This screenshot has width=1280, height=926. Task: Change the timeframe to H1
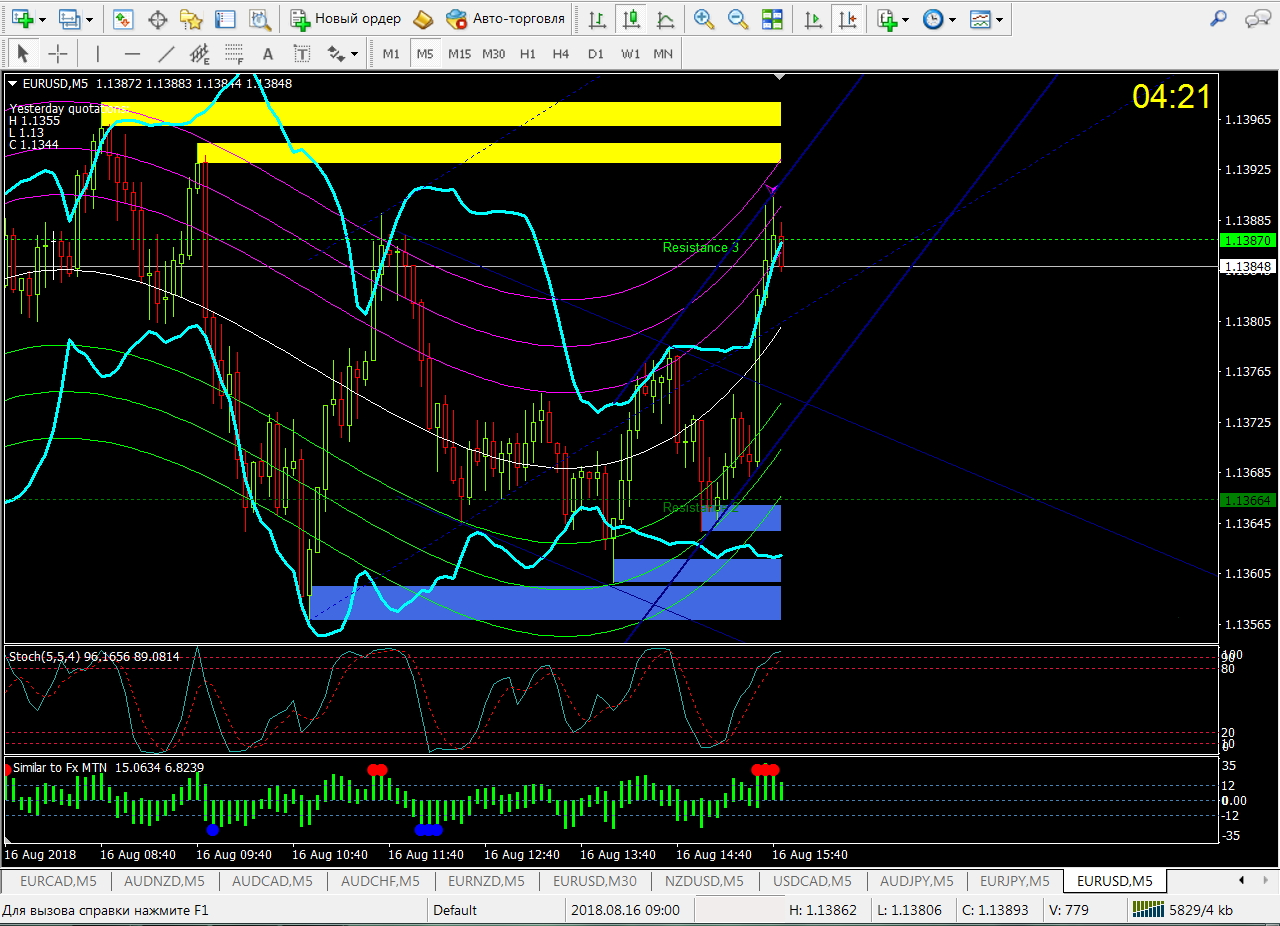pos(528,54)
